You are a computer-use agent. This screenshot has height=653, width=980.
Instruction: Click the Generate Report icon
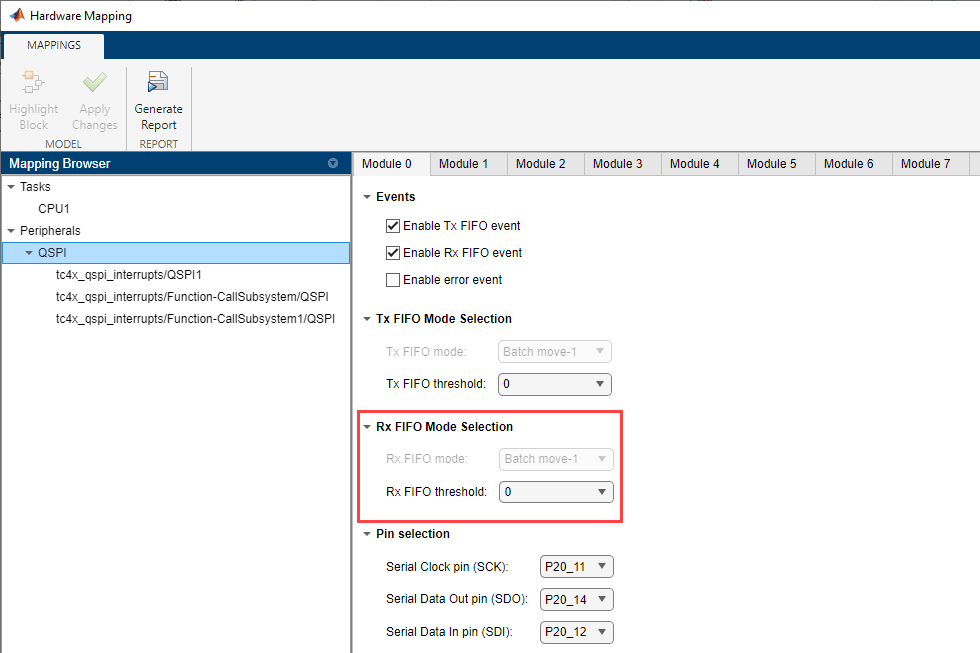158,82
